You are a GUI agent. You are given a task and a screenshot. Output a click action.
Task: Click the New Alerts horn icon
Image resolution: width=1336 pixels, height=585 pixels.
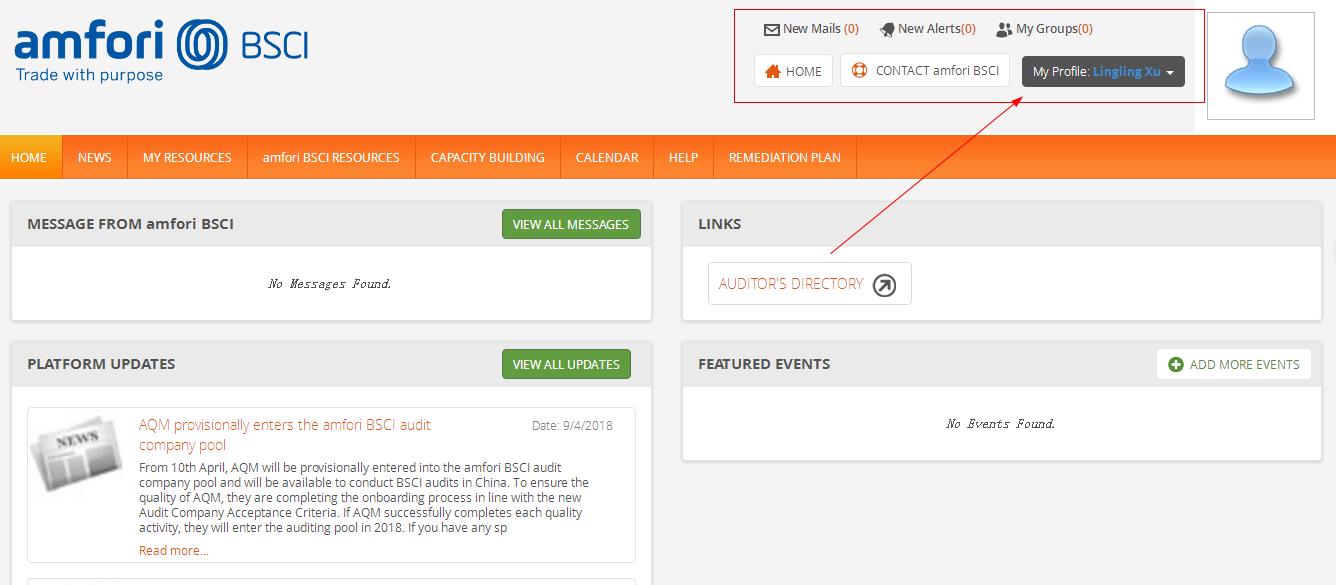(x=887, y=30)
